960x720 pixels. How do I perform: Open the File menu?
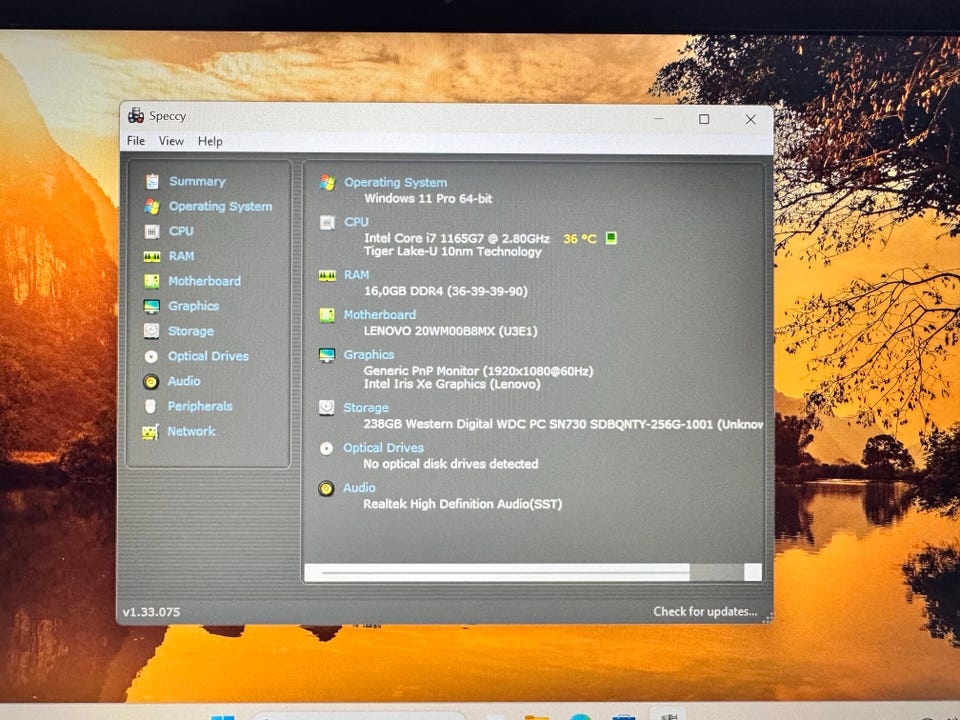[136, 141]
